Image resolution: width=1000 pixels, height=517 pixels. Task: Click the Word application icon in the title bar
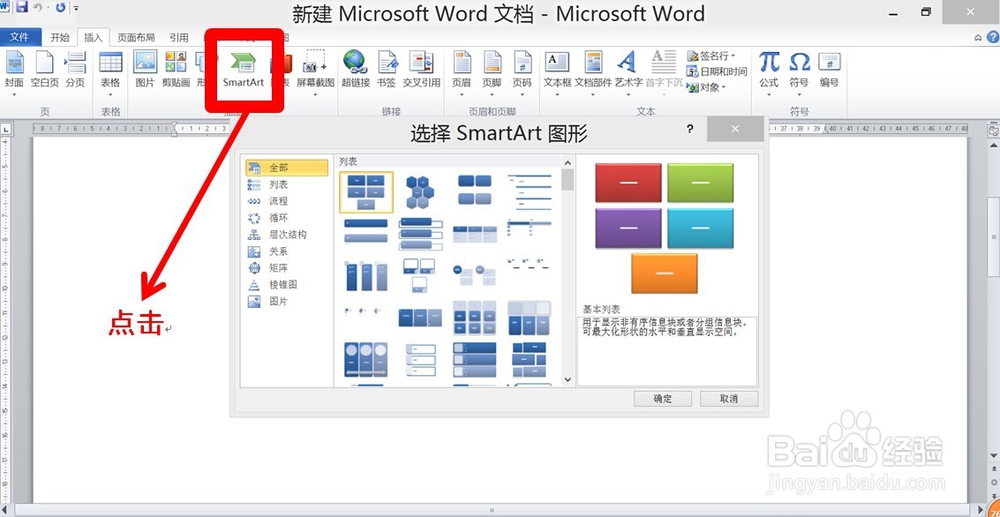pyautogui.click(x=6, y=8)
